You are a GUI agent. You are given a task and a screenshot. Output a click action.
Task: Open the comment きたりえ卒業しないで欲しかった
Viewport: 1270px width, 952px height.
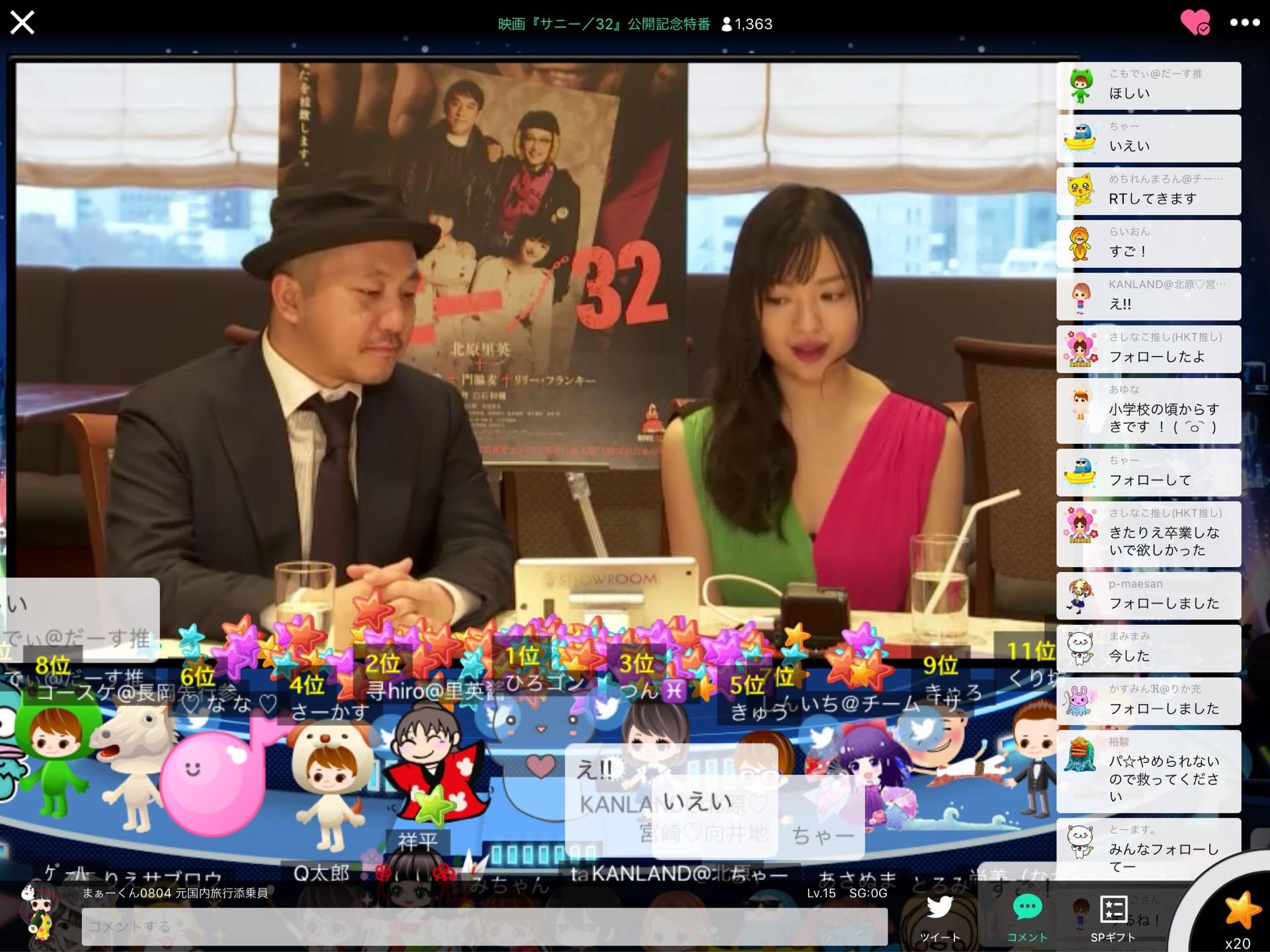tap(1148, 534)
